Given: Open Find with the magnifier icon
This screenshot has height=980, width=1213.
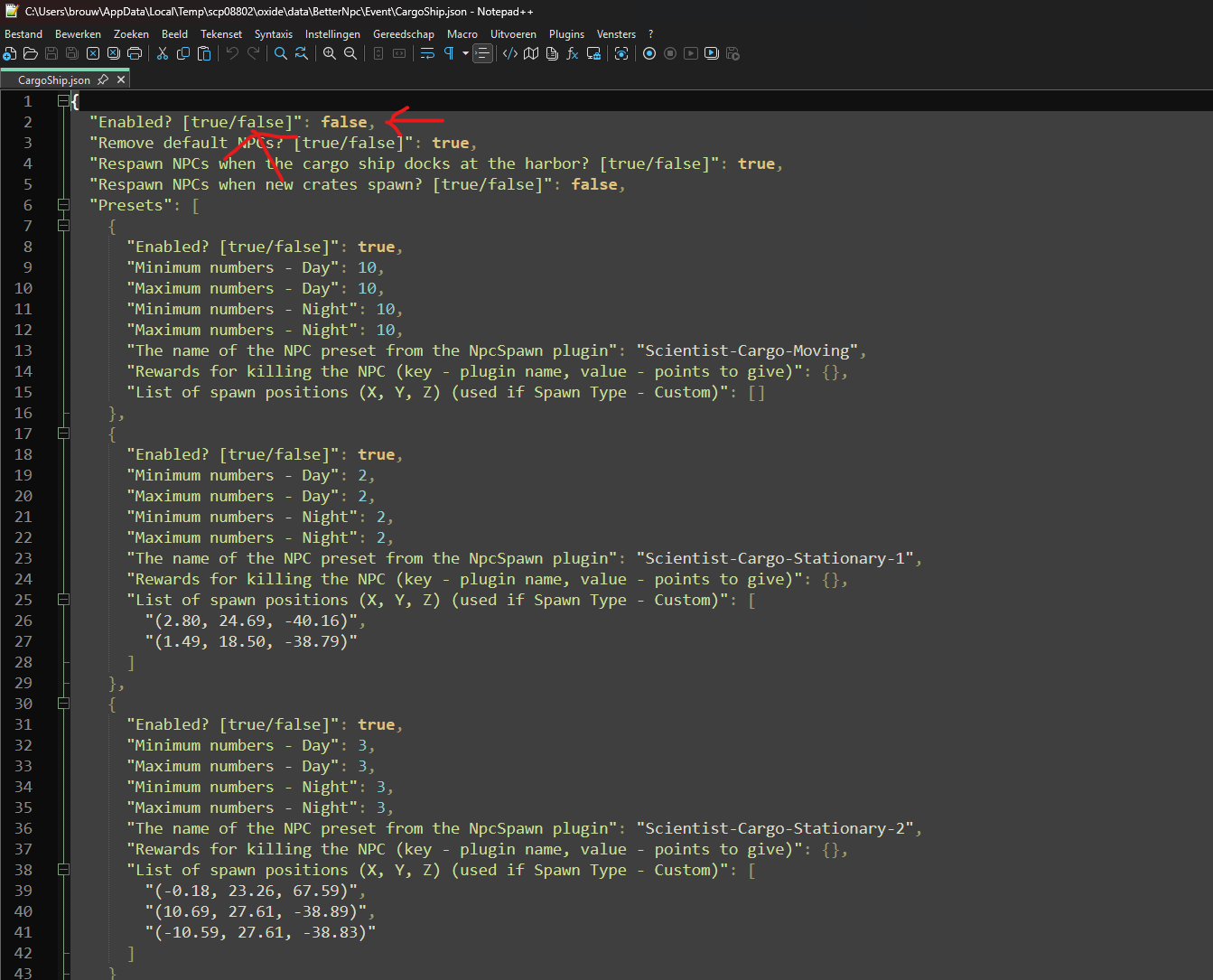Looking at the screenshot, I should [x=281, y=54].
